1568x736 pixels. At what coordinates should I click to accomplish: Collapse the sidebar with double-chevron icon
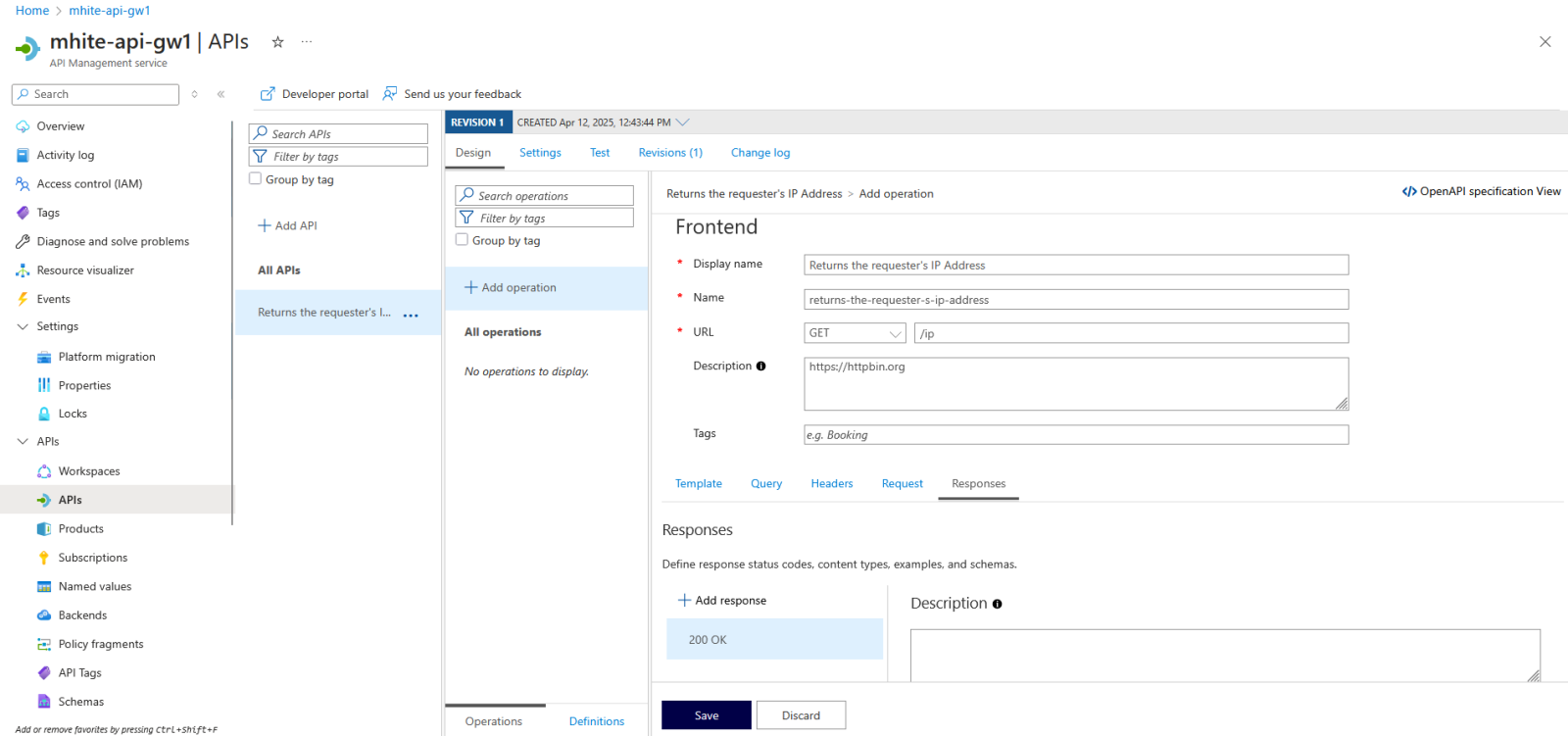(221, 94)
